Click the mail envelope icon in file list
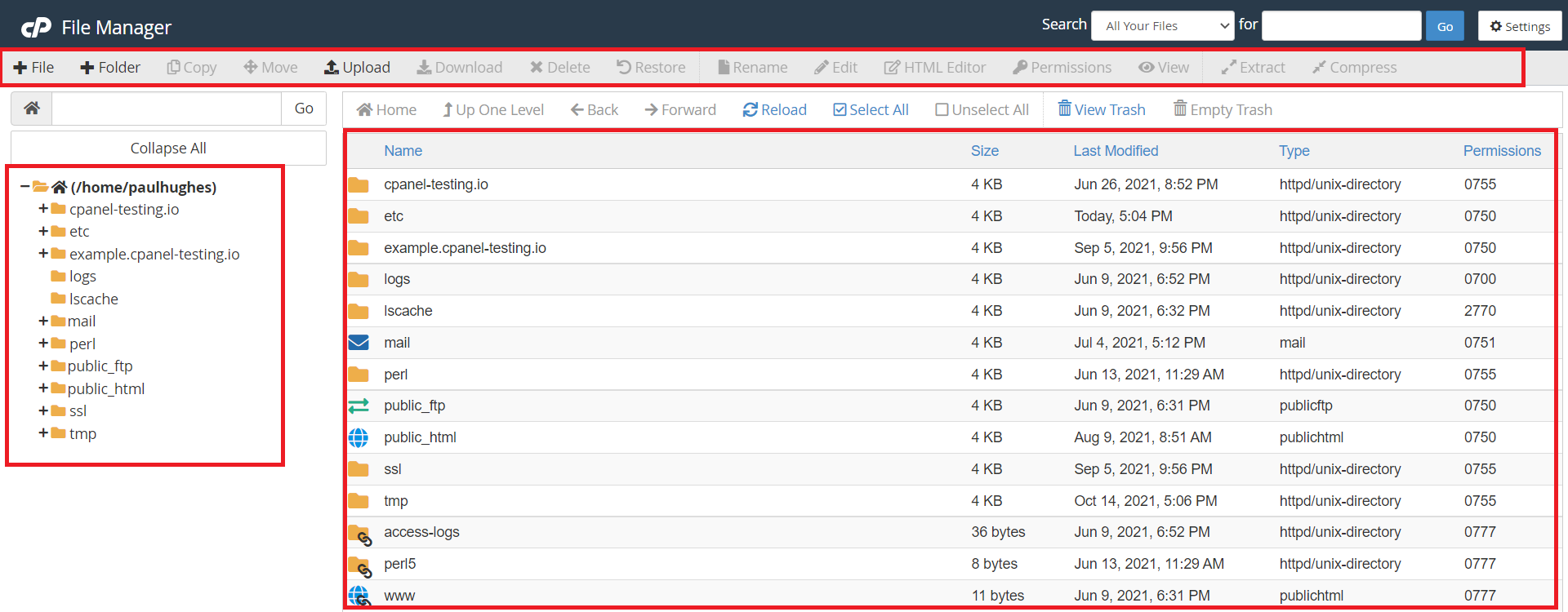The width and height of the screenshot is (1568, 612). [359, 343]
